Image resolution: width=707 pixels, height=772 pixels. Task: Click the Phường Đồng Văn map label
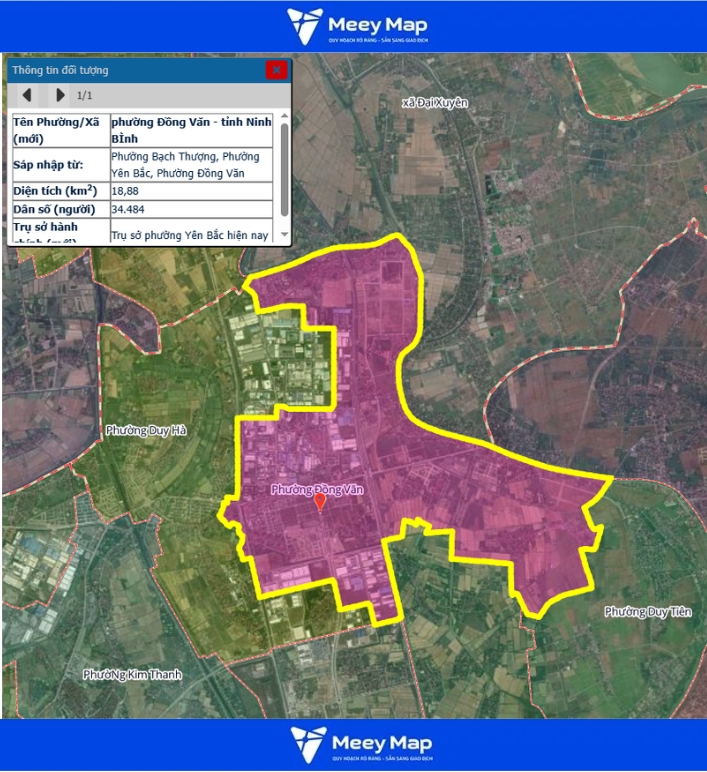[x=315, y=489]
